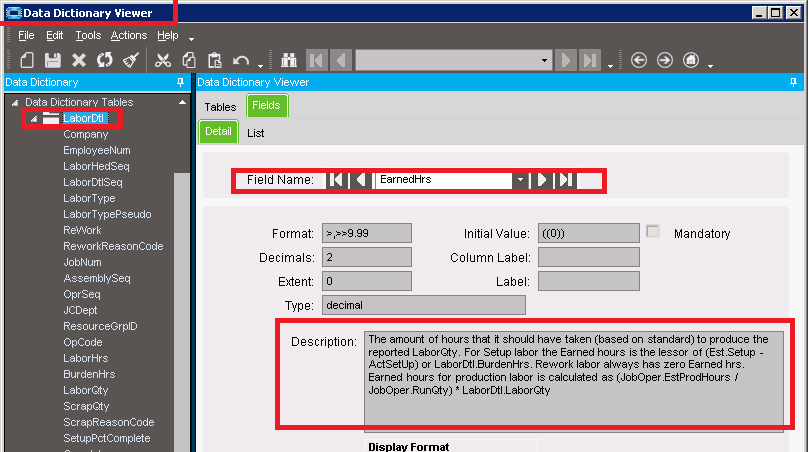This screenshot has width=808, height=452.
Task: Jump to last field in Field Name navigator
Action: tap(565, 180)
